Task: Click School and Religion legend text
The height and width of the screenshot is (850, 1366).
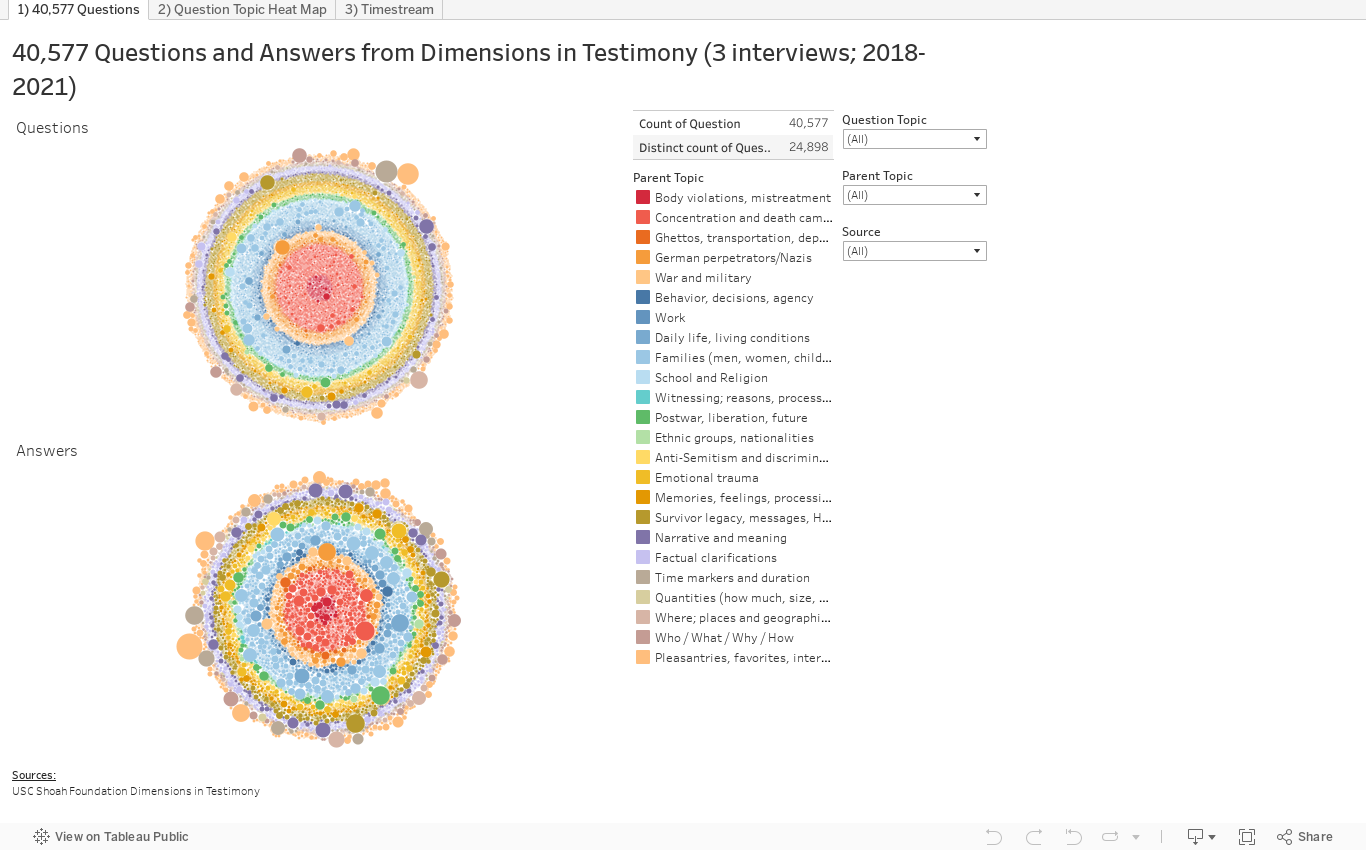Action: 711,378
